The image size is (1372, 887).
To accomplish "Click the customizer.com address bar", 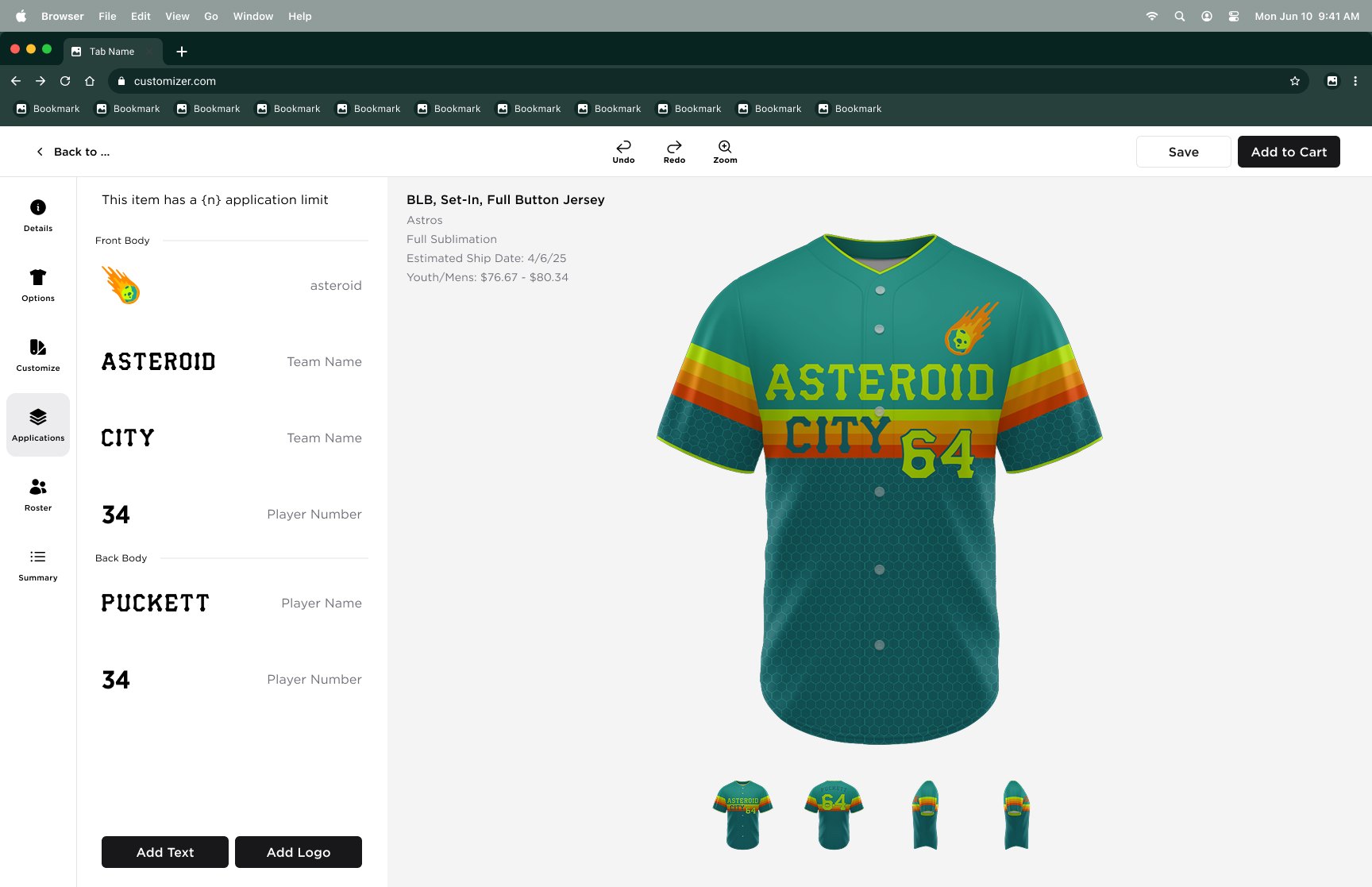I will tap(708, 81).
